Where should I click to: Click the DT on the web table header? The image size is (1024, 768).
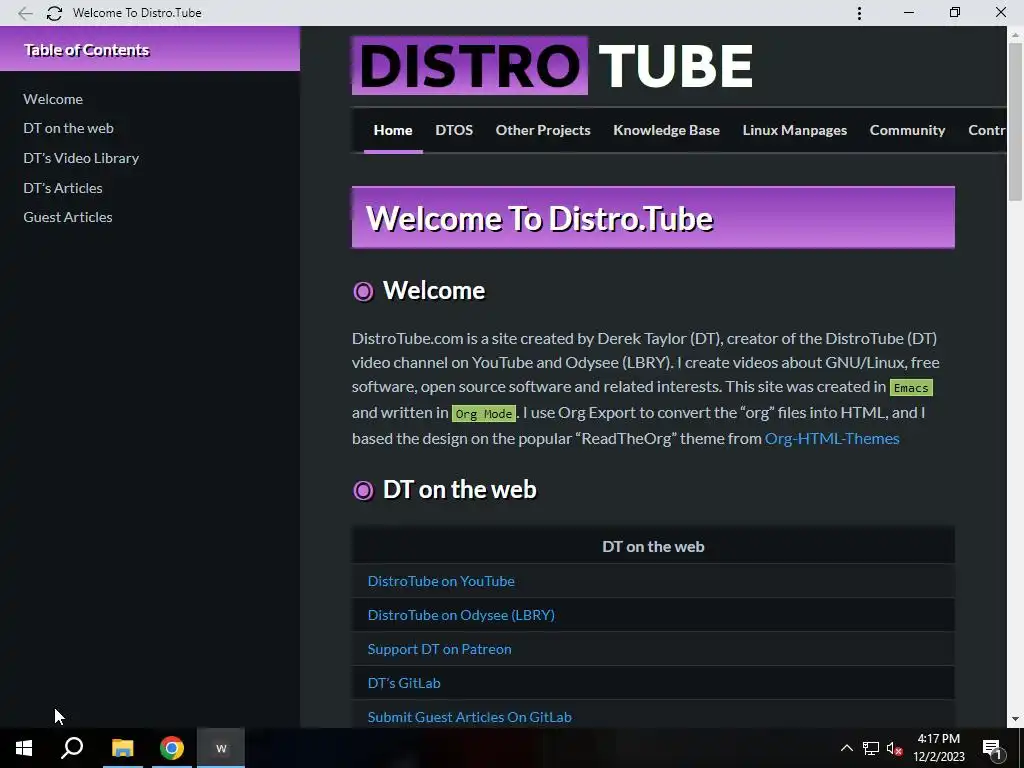[653, 546]
